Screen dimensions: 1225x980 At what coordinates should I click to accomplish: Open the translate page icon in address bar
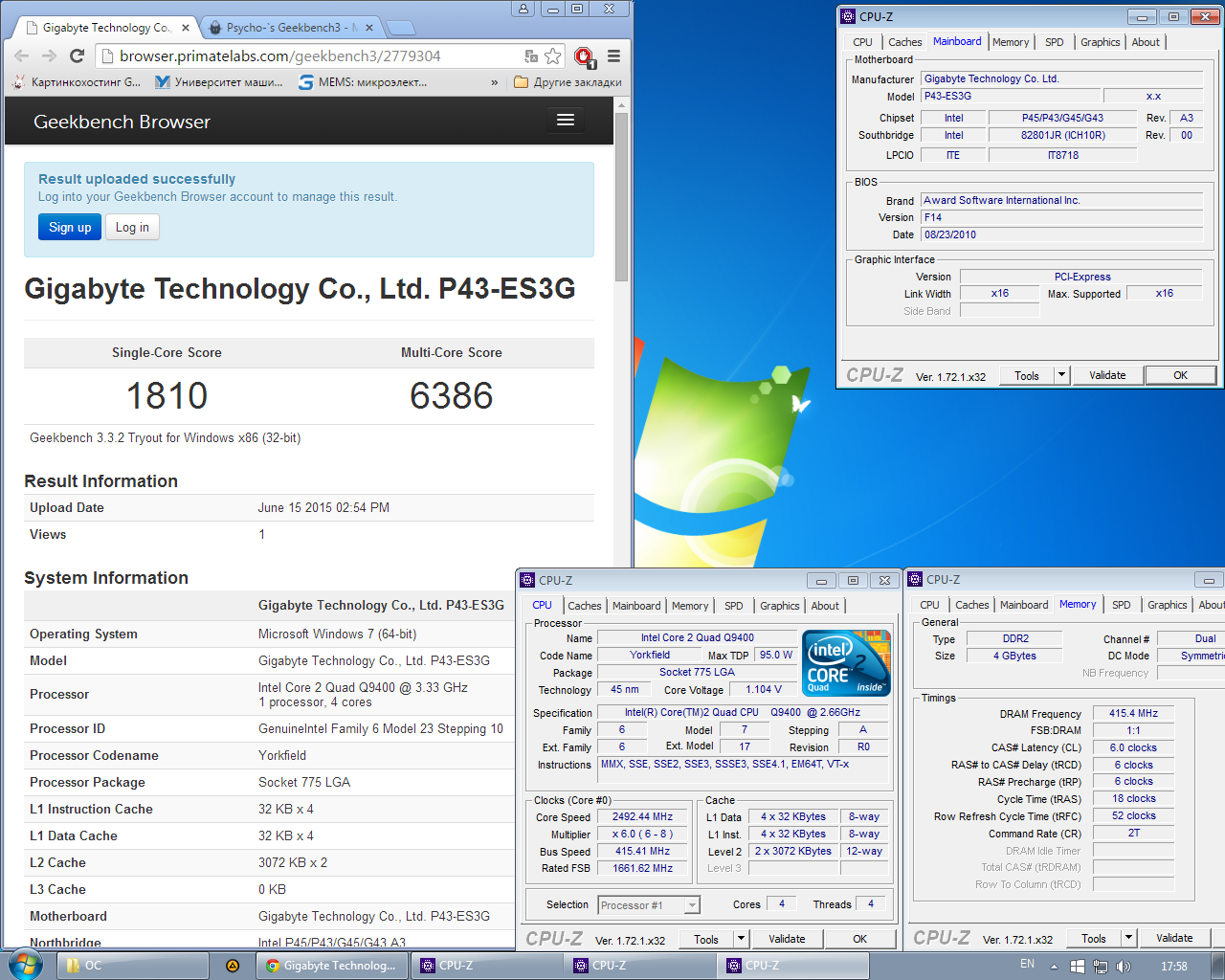531,56
